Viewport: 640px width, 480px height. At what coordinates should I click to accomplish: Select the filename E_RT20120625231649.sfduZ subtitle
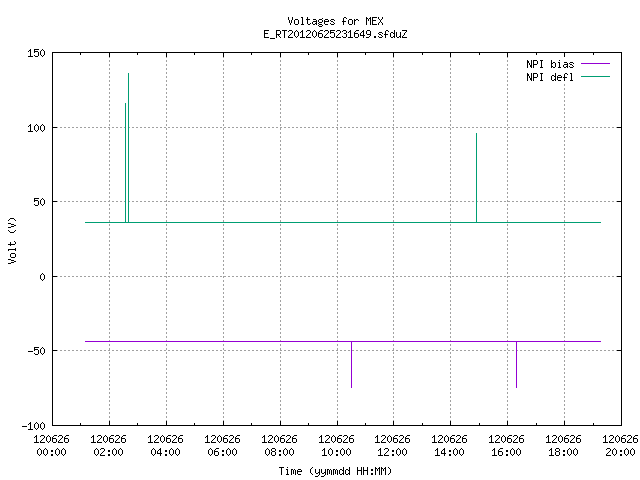pyautogui.click(x=335, y=34)
